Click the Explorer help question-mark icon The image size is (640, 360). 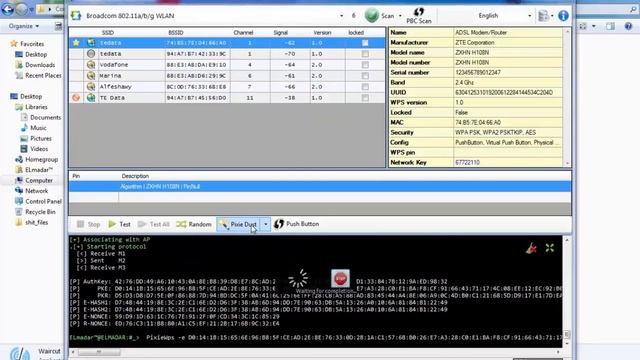[x=628, y=26]
